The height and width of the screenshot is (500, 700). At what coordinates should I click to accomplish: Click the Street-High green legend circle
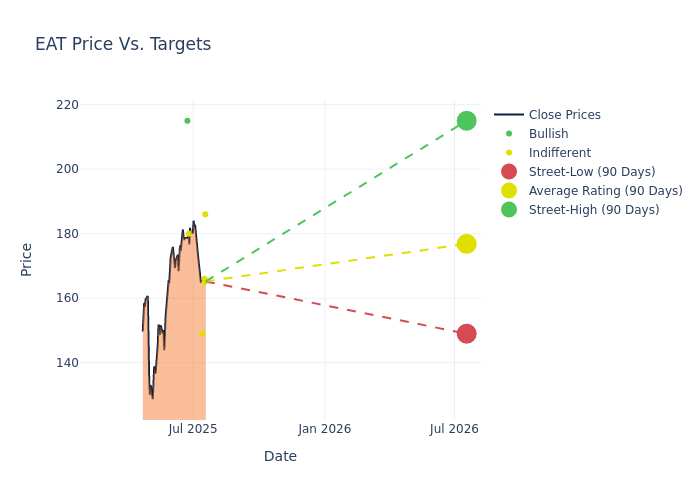coord(509,209)
